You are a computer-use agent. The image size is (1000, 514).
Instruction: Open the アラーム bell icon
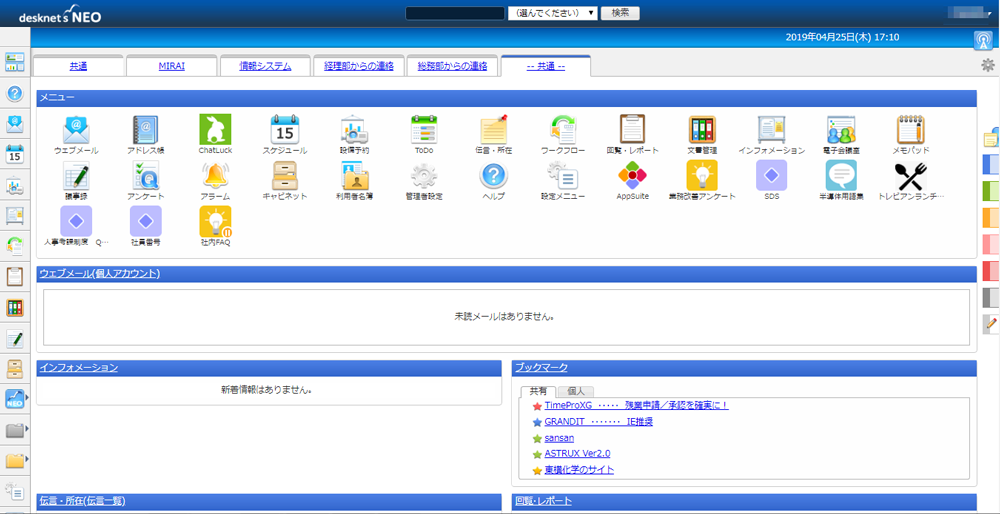coord(215,177)
